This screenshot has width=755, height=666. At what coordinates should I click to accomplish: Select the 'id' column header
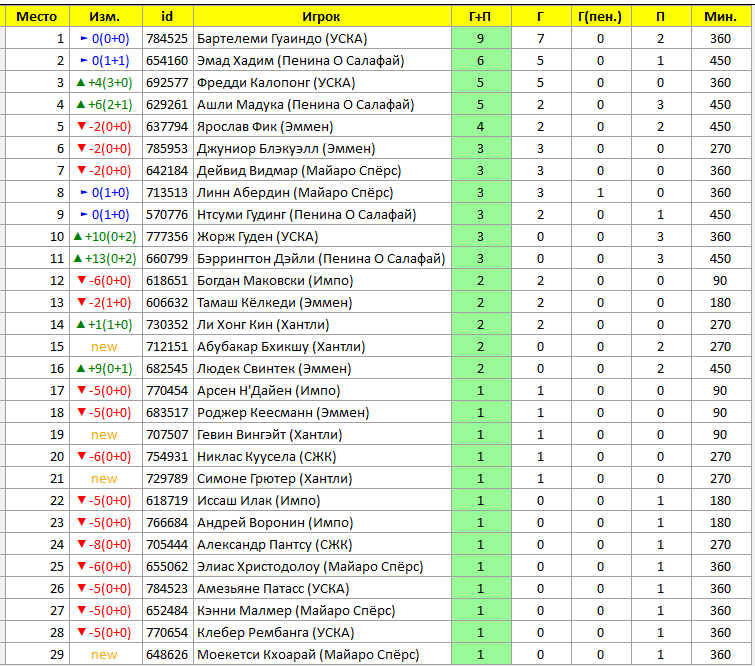[168, 16]
